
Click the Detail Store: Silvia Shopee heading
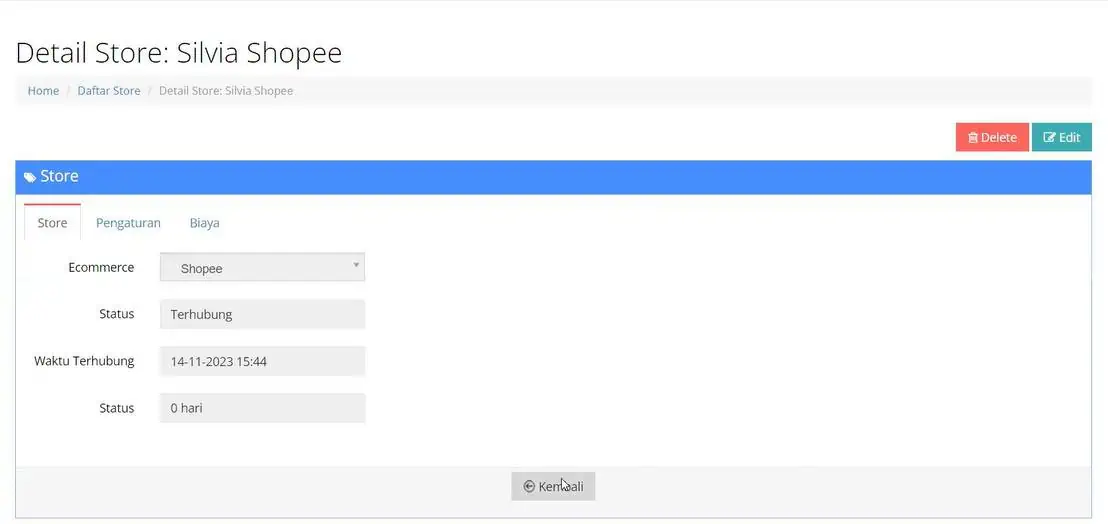(x=179, y=53)
